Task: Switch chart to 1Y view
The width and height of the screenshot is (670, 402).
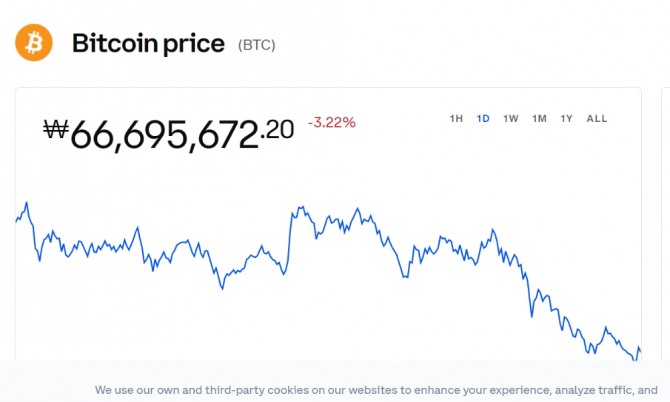Action: point(567,119)
